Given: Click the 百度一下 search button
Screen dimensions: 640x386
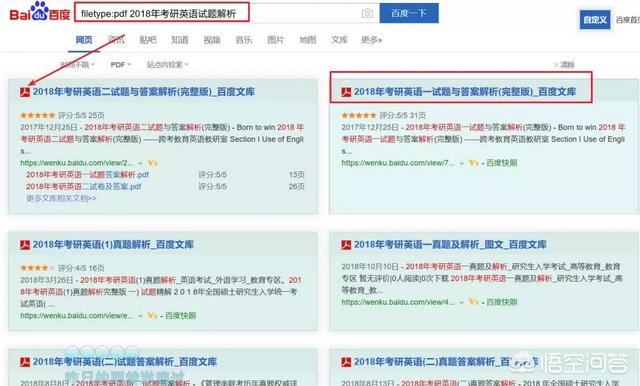Looking at the screenshot, I should [409, 13].
